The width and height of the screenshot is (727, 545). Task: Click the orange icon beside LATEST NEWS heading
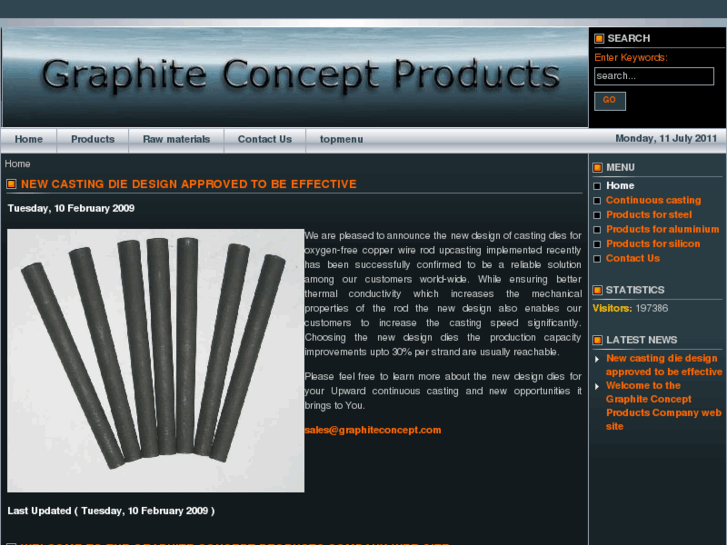point(598,340)
